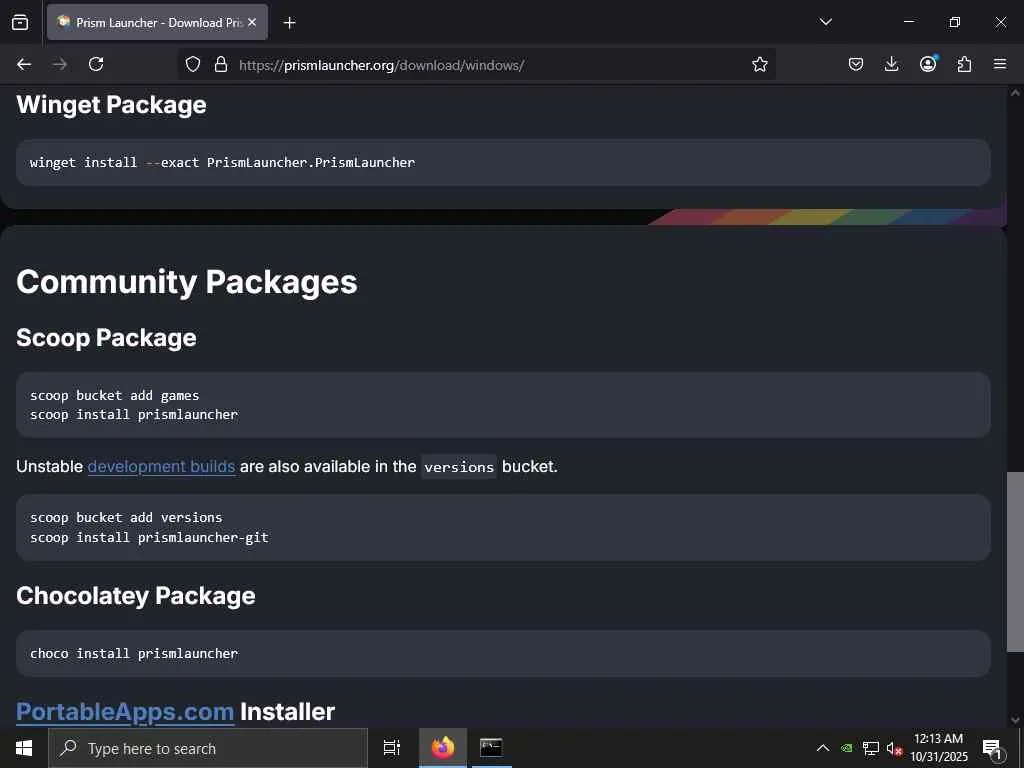Open the clock showing 12:13 AM
1024x768 pixels.
coord(938,748)
